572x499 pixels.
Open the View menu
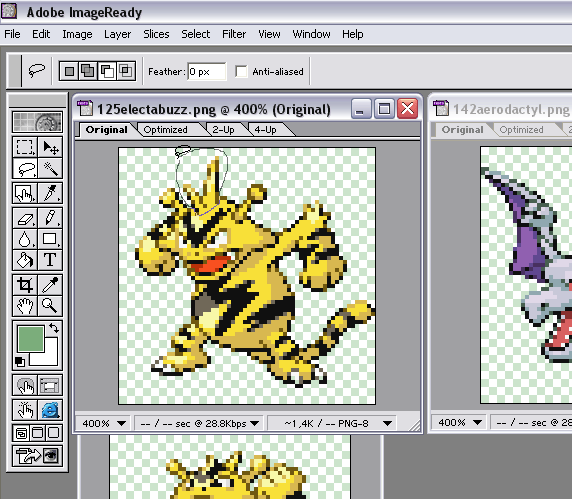(x=269, y=34)
